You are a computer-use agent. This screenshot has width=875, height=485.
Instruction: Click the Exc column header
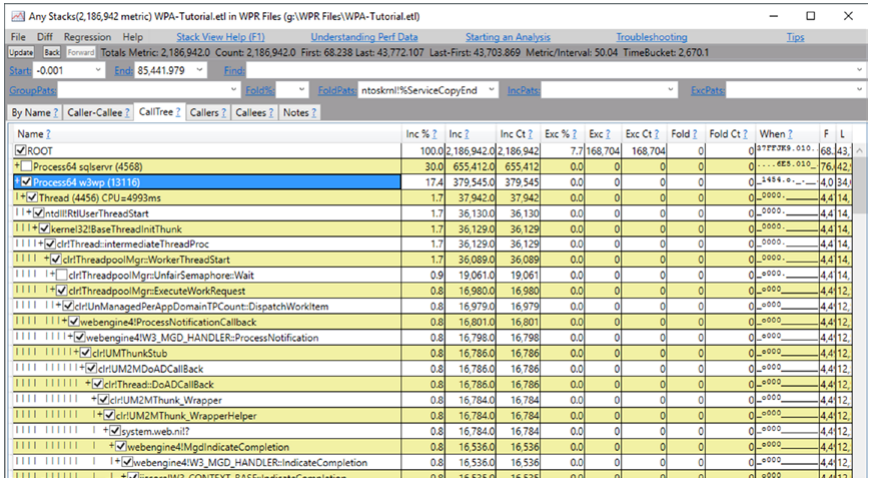pyautogui.click(x=600, y=134)
